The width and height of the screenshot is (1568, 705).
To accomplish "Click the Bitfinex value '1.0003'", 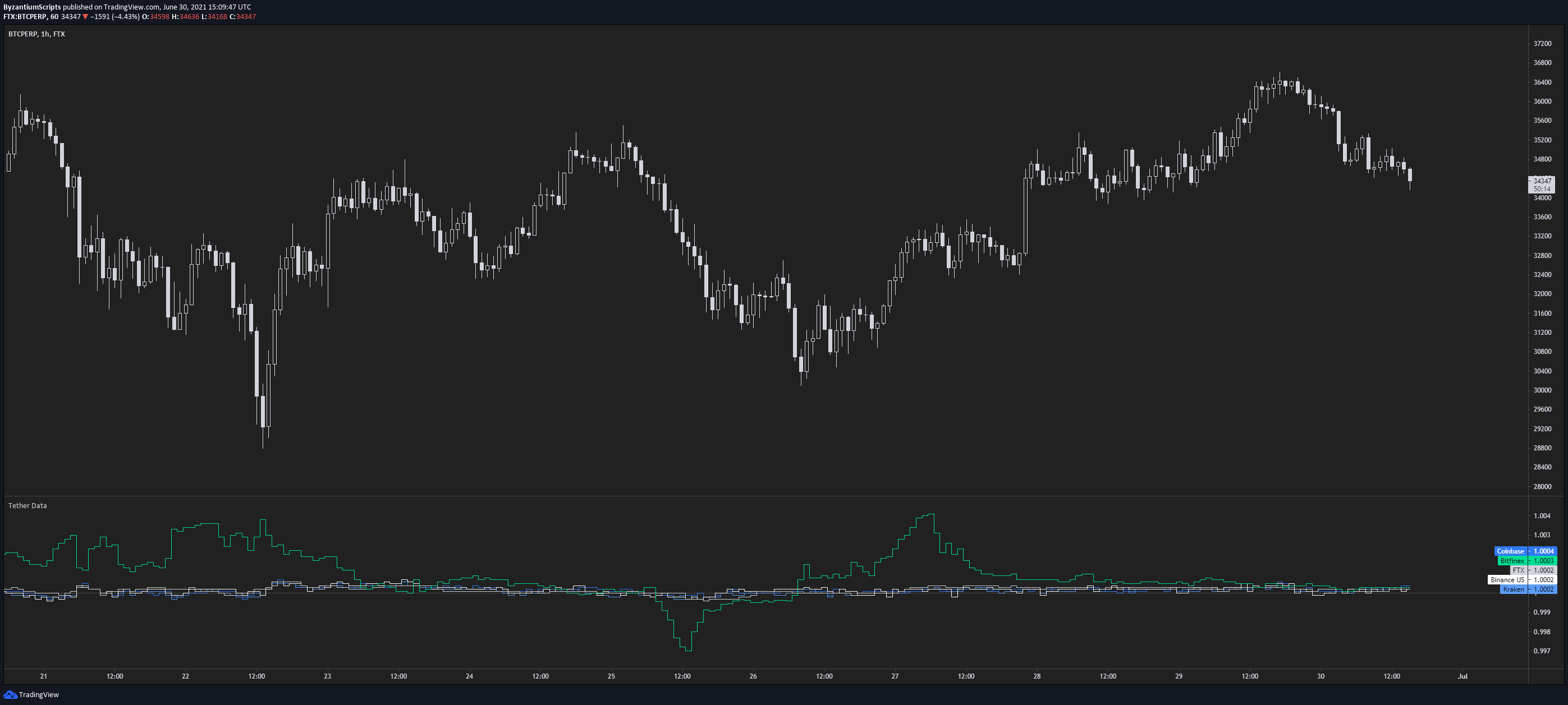I will click(1544, 561).
